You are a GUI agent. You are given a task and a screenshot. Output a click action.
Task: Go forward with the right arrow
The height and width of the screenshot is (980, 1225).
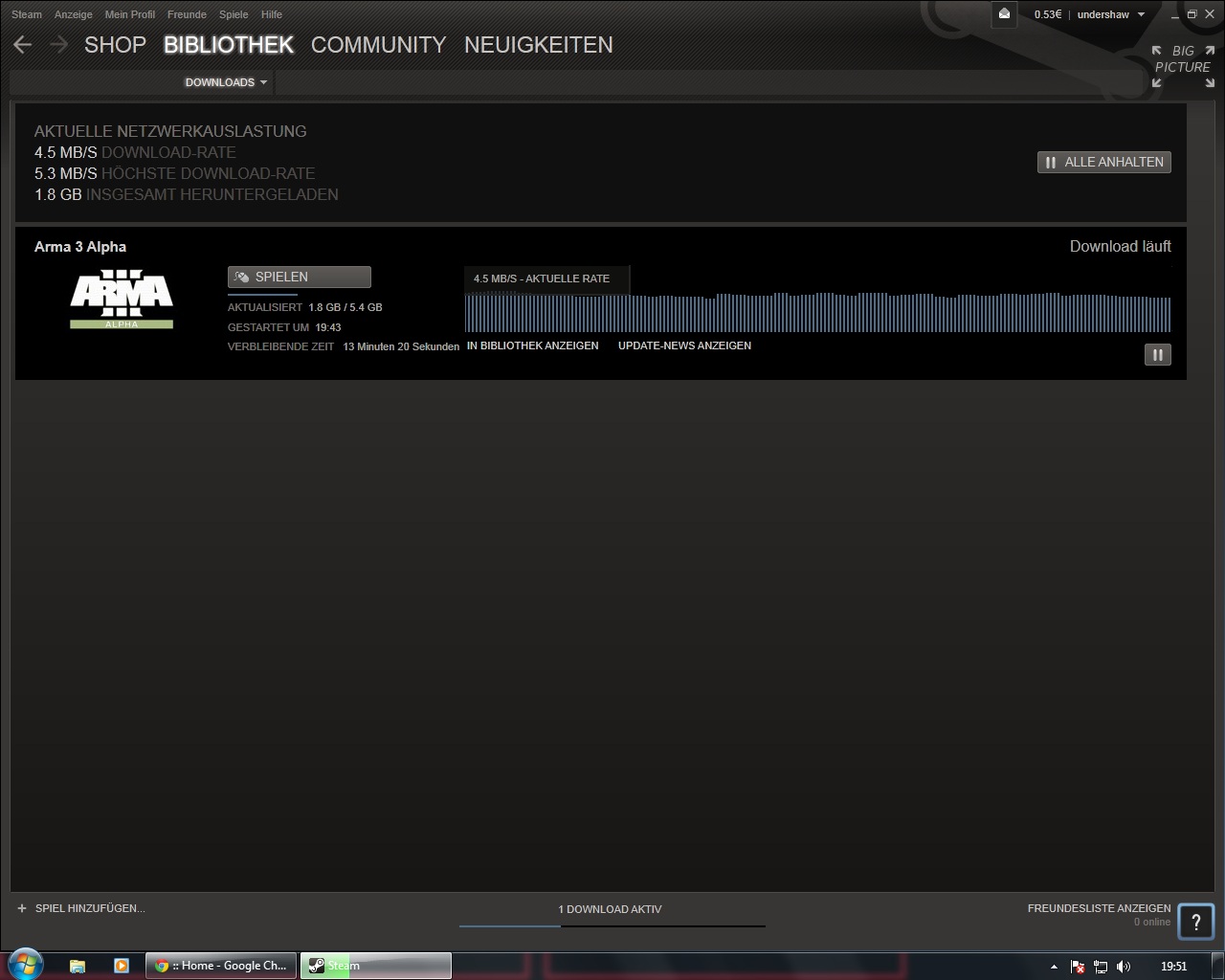pos(59,45)
